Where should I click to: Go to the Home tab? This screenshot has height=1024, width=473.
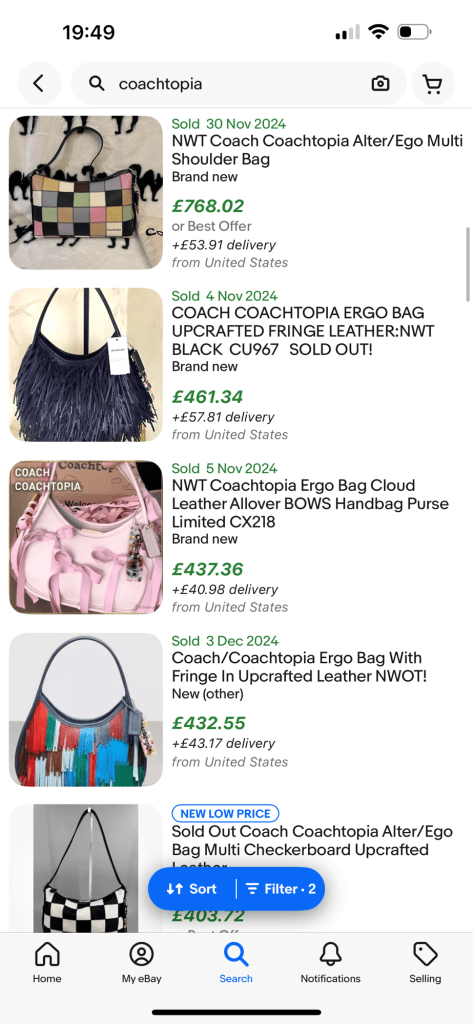click(x=47, y=963)
